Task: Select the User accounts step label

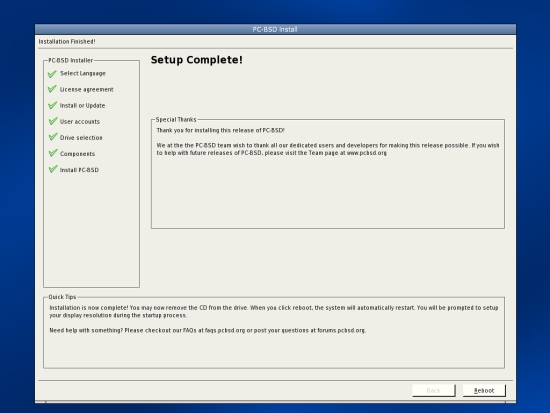Action: tap(80, 122)
